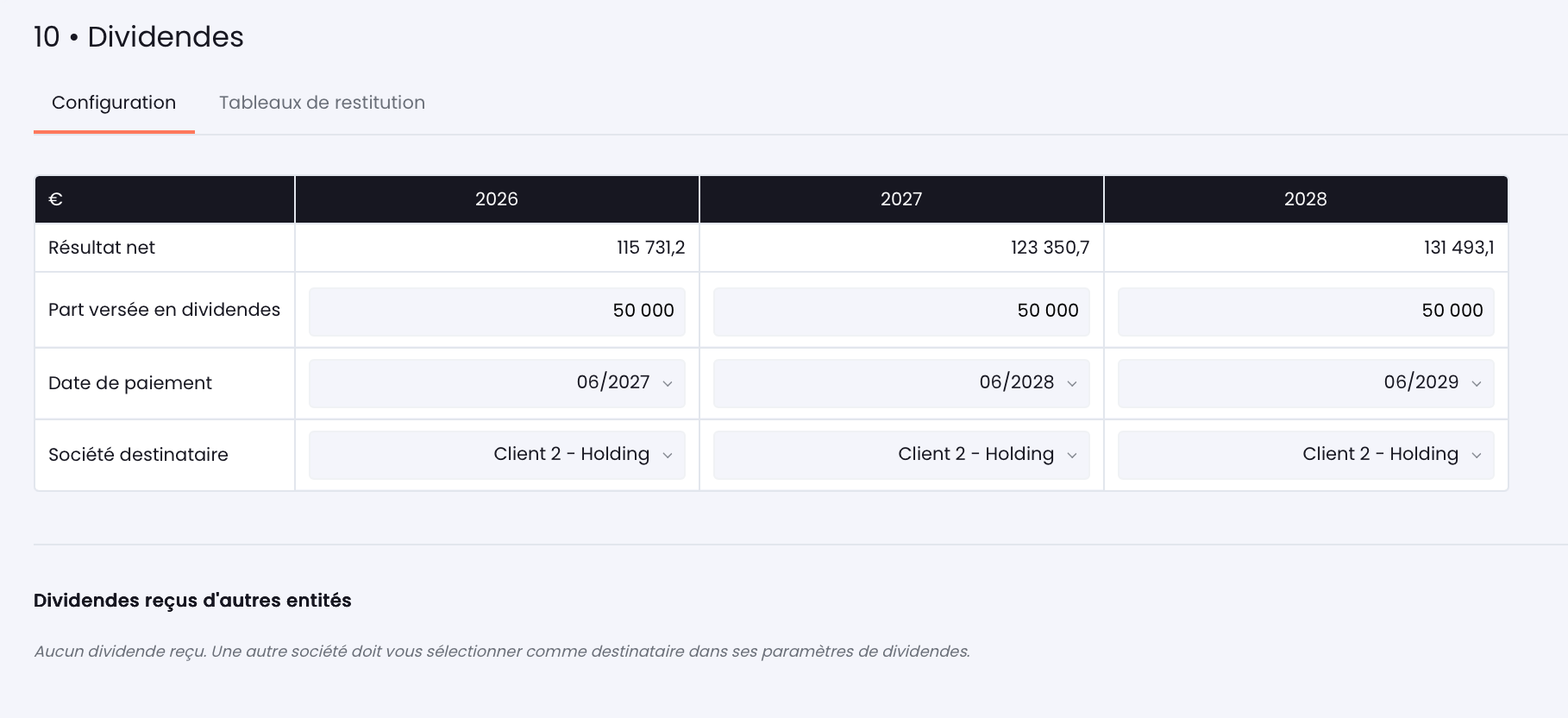This screenshot has width=1568, height=718.
Task: Expand the 2028 recipient company dropdown
Action: click(x=1306, y=455)
